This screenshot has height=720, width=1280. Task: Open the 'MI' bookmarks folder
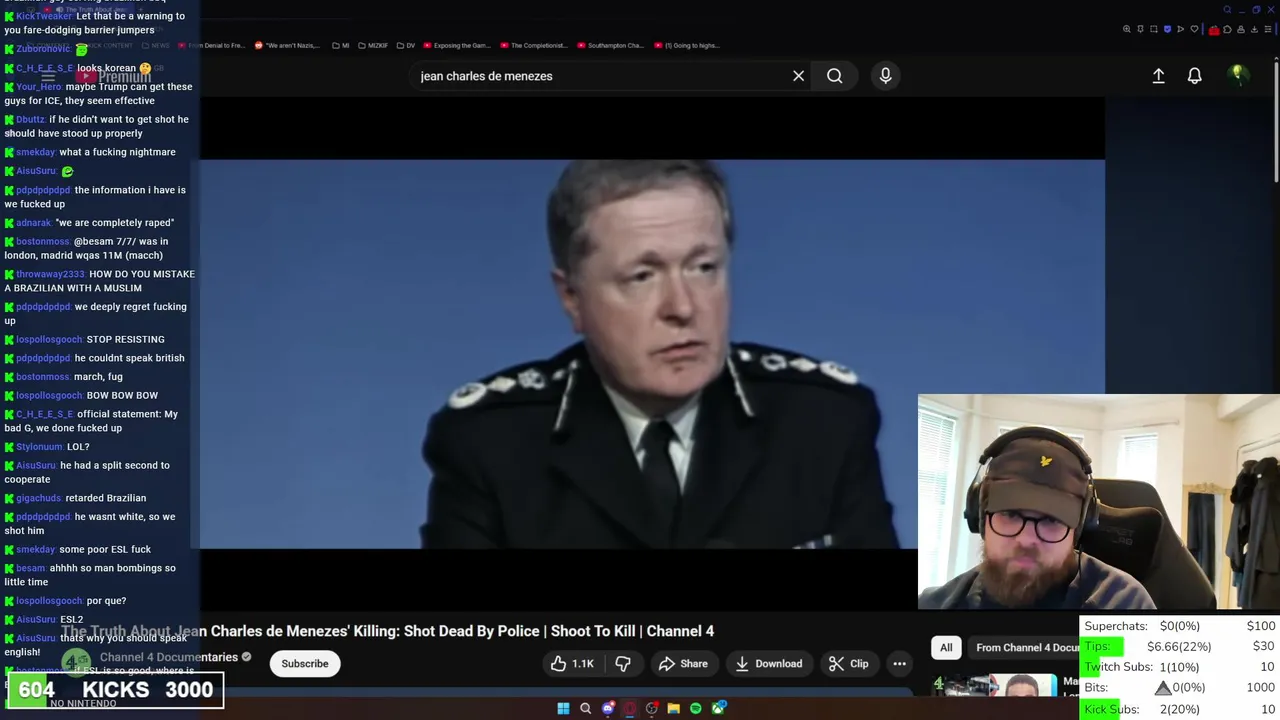[x=340, y=45]
